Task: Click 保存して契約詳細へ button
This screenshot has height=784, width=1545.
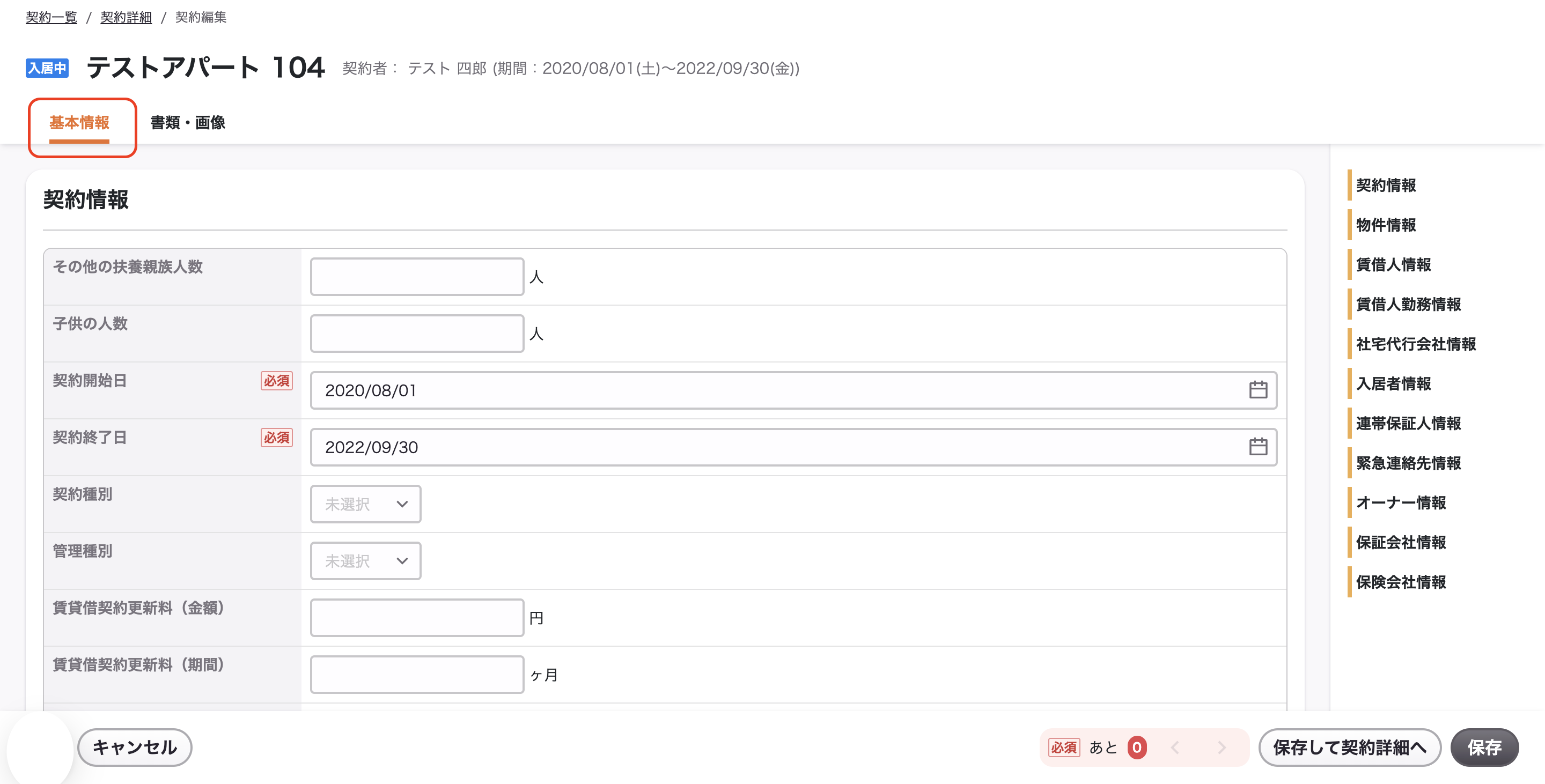Action: point(1350,748)
